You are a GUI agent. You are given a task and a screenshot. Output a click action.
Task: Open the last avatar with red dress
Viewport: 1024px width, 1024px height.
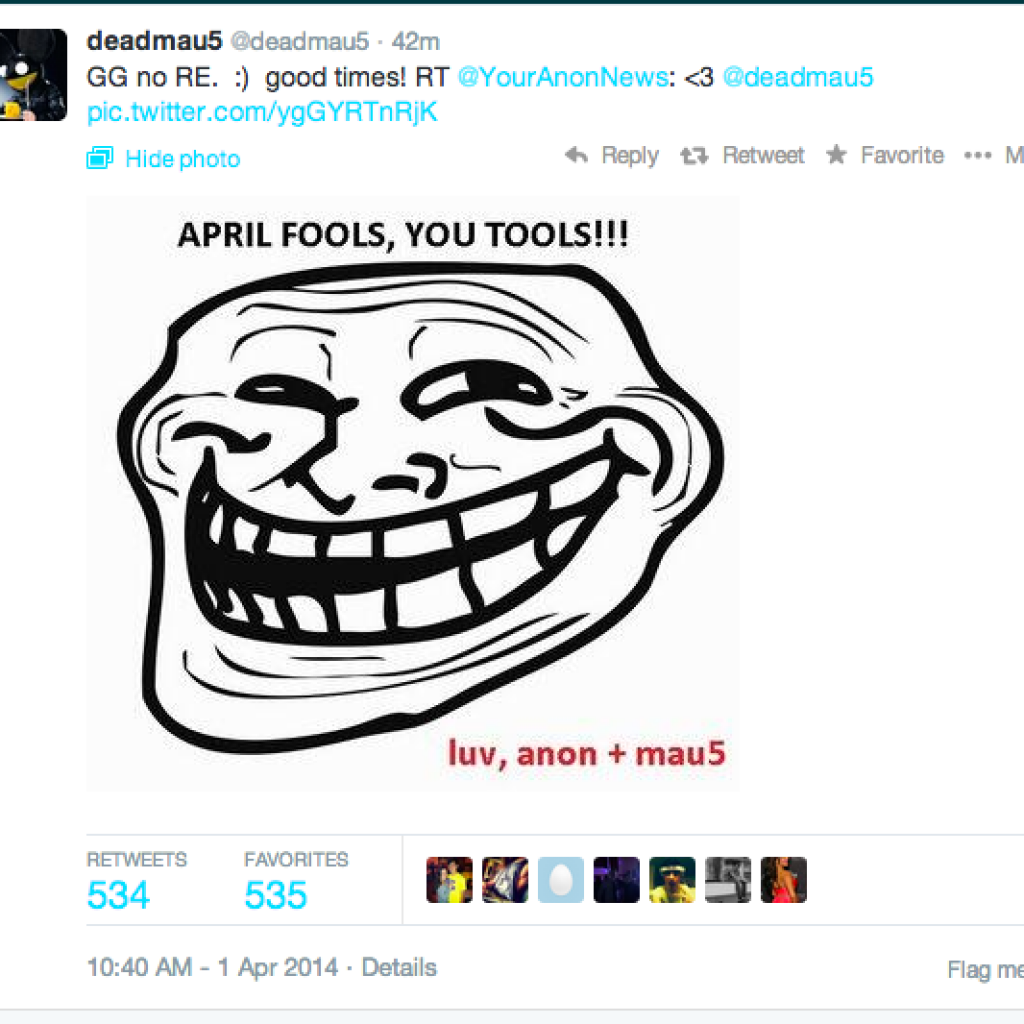(x=784, y=880)
